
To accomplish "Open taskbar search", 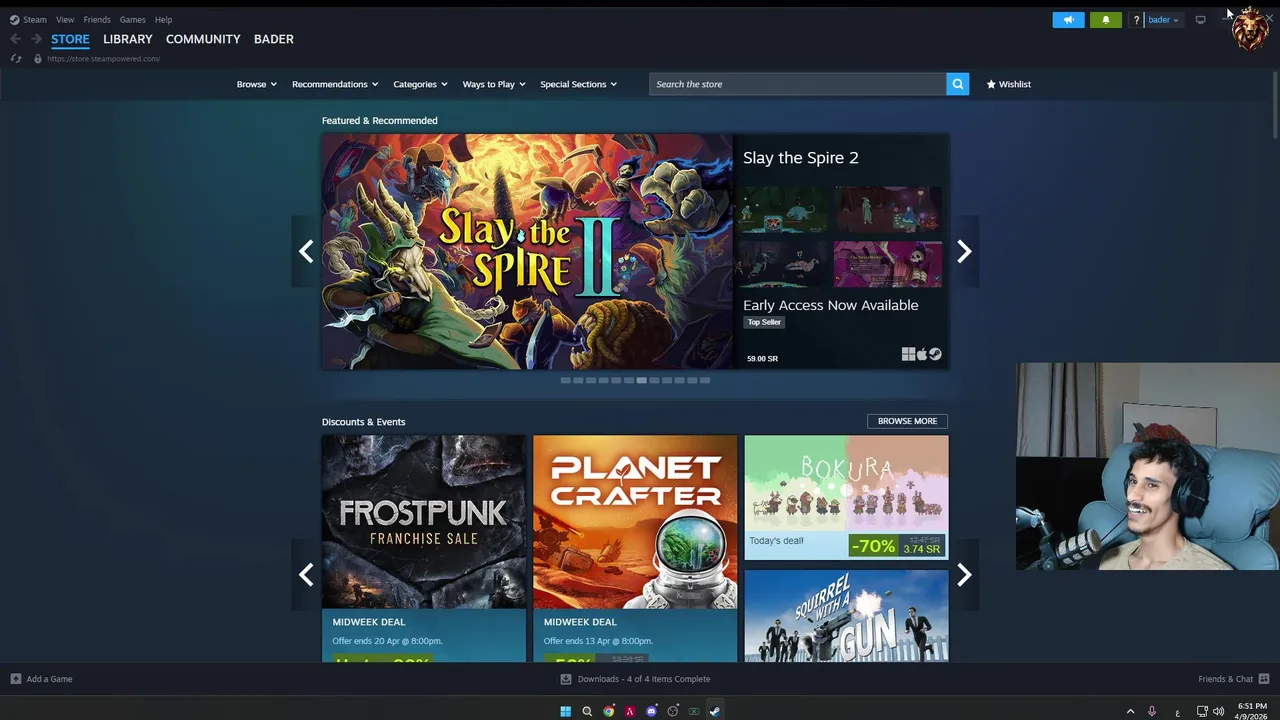I will point(587,711).
